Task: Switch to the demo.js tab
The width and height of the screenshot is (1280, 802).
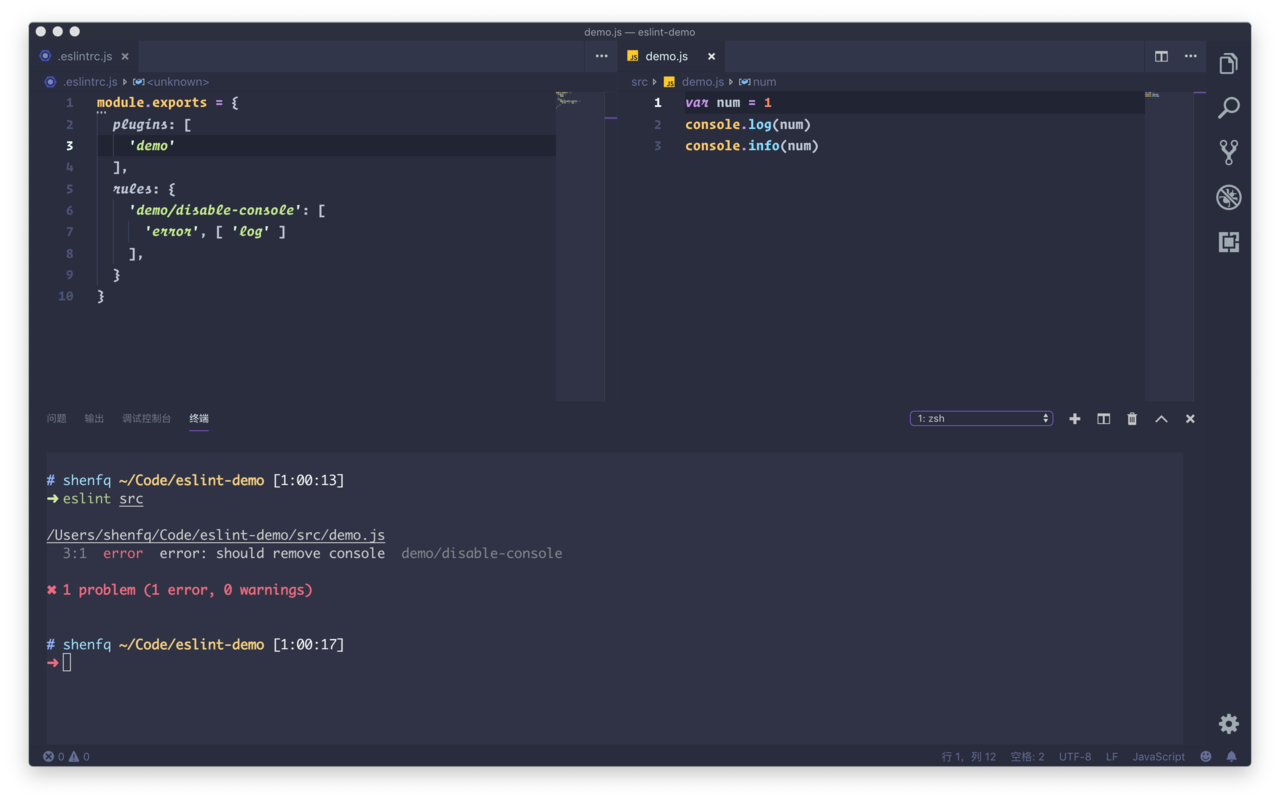Action: click(x=671, y=57)
